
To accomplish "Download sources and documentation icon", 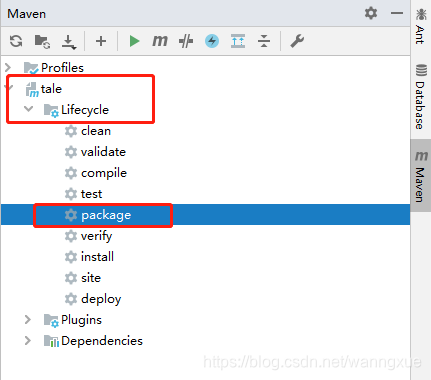I will point(69,42).
